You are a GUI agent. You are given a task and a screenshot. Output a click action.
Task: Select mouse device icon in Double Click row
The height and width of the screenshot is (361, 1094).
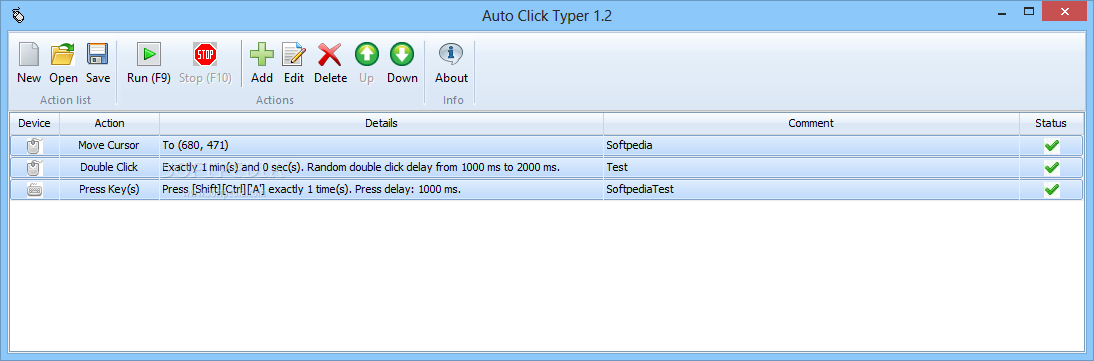[34, 168]
